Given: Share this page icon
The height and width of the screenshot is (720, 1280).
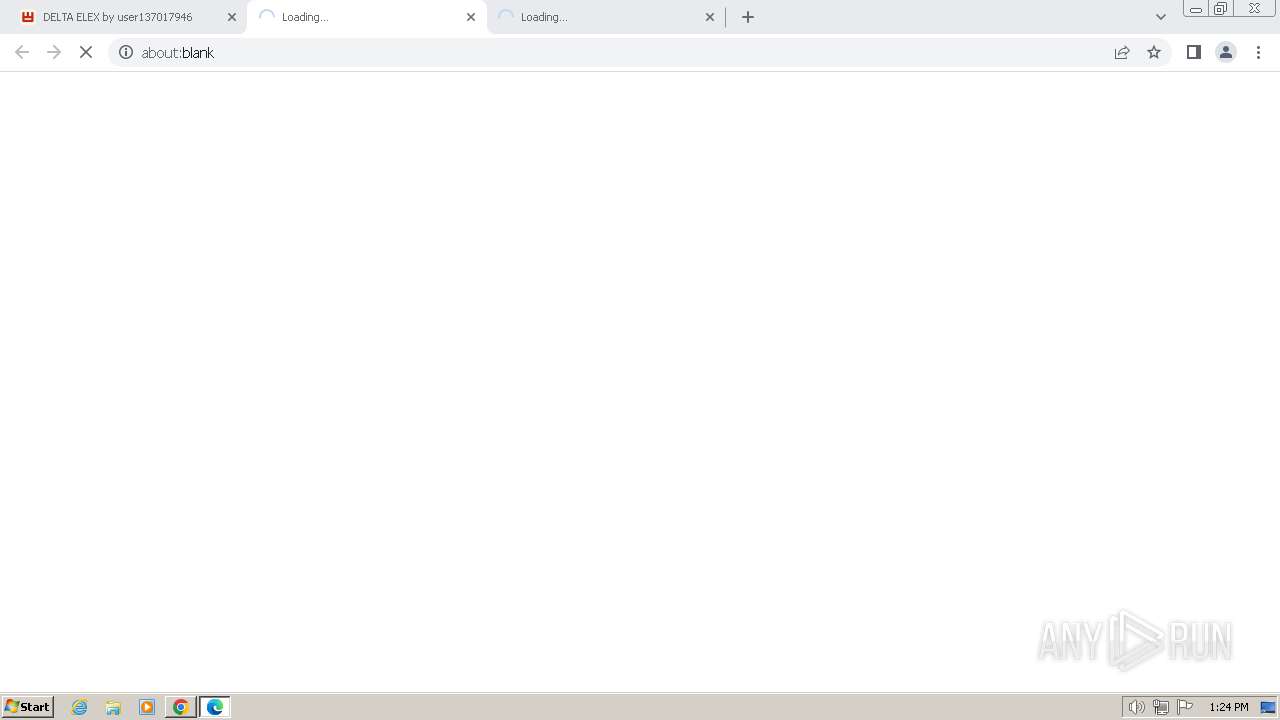Looking at the screenshot, I should [1122, 52].
